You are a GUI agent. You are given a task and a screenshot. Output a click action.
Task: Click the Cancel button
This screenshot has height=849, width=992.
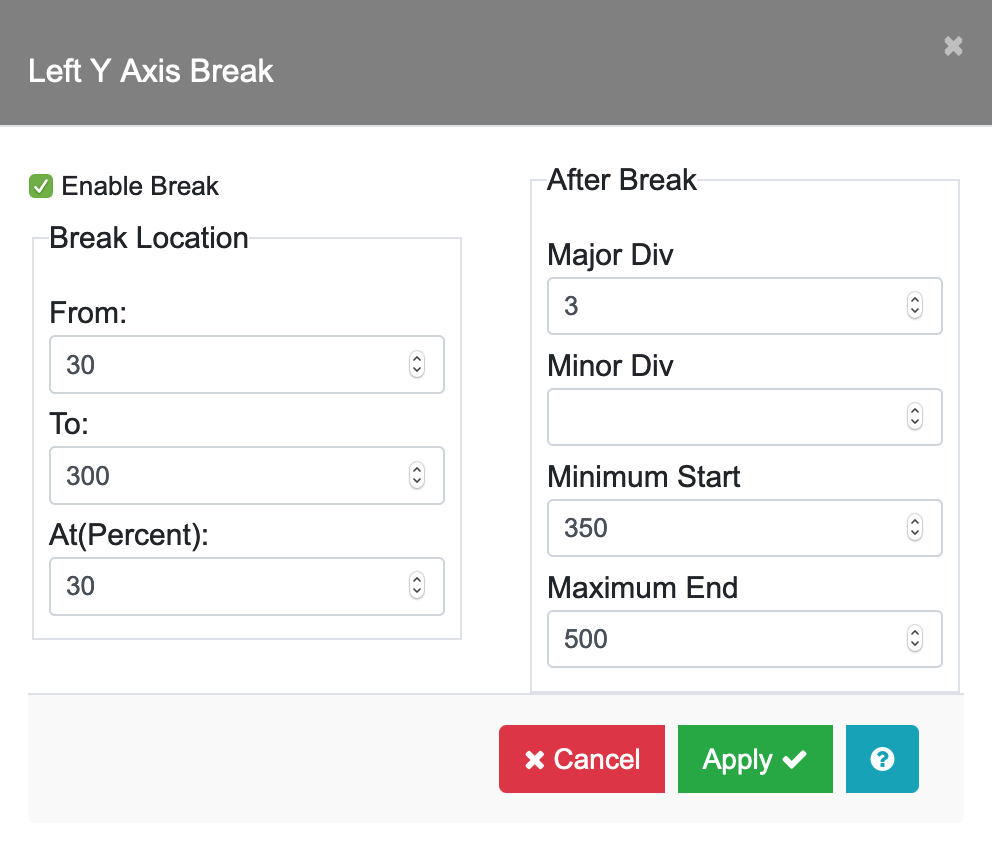click(582, 759)
